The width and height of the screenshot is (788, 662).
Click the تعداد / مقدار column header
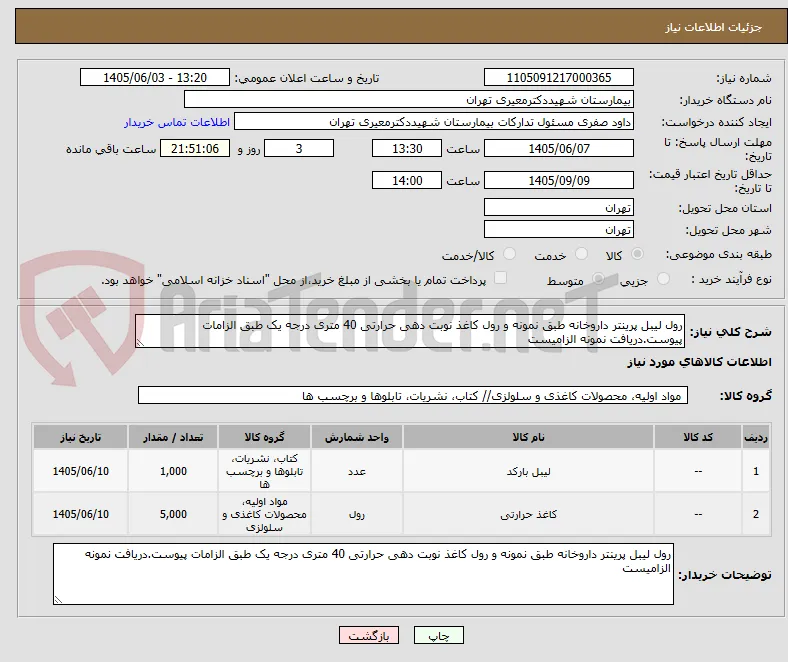(173, 437)
